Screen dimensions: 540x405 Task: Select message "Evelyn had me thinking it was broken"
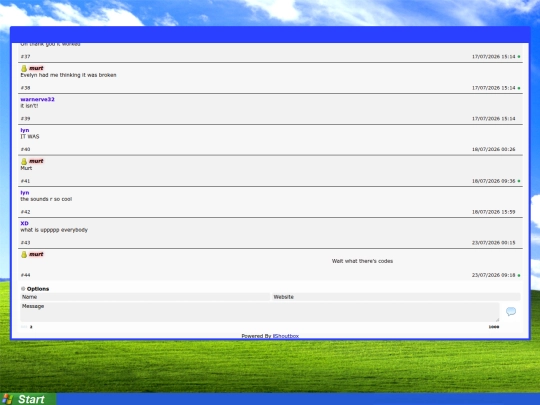[68, 75]
